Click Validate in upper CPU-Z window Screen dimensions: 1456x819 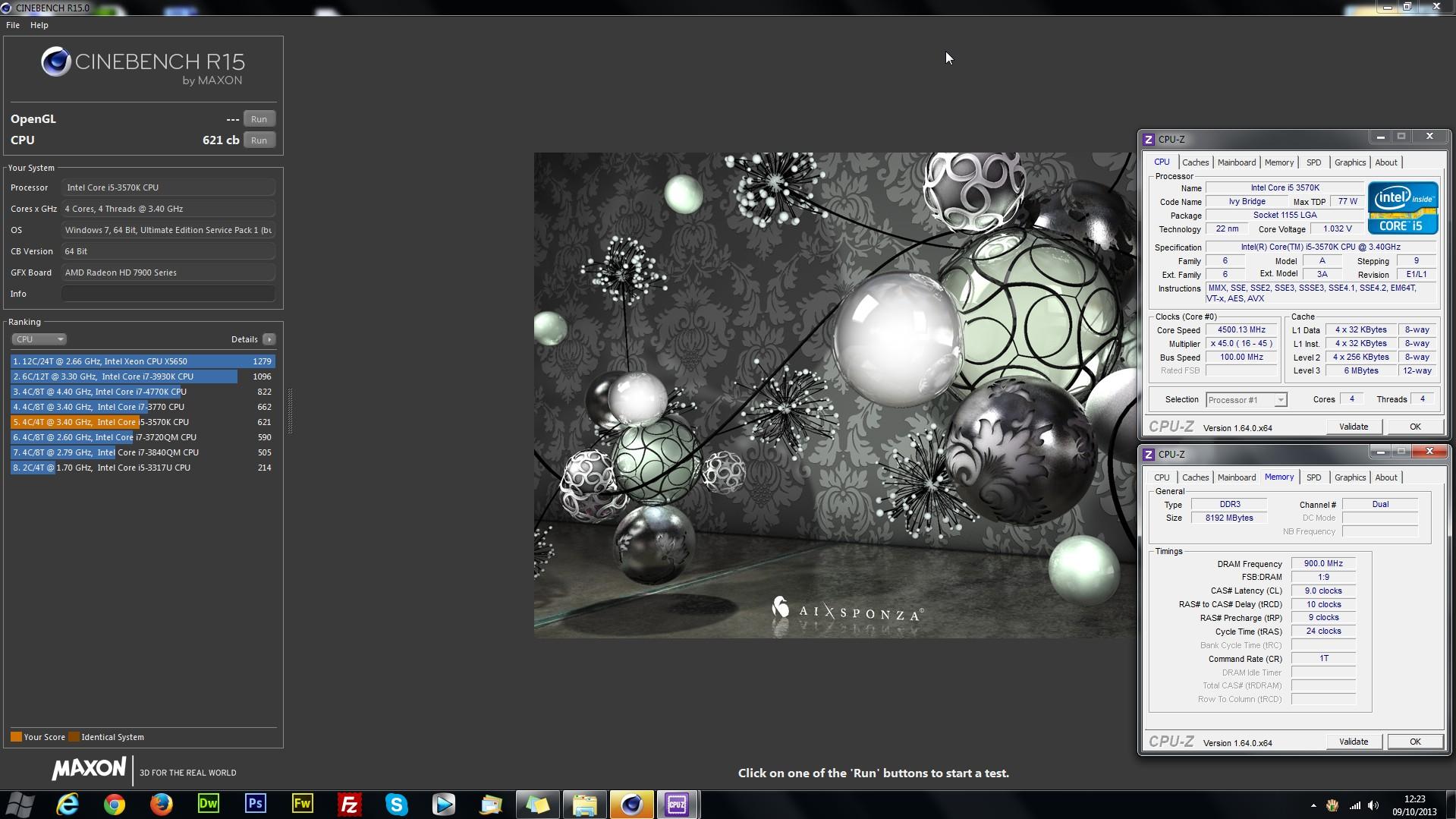(1354, 427)
